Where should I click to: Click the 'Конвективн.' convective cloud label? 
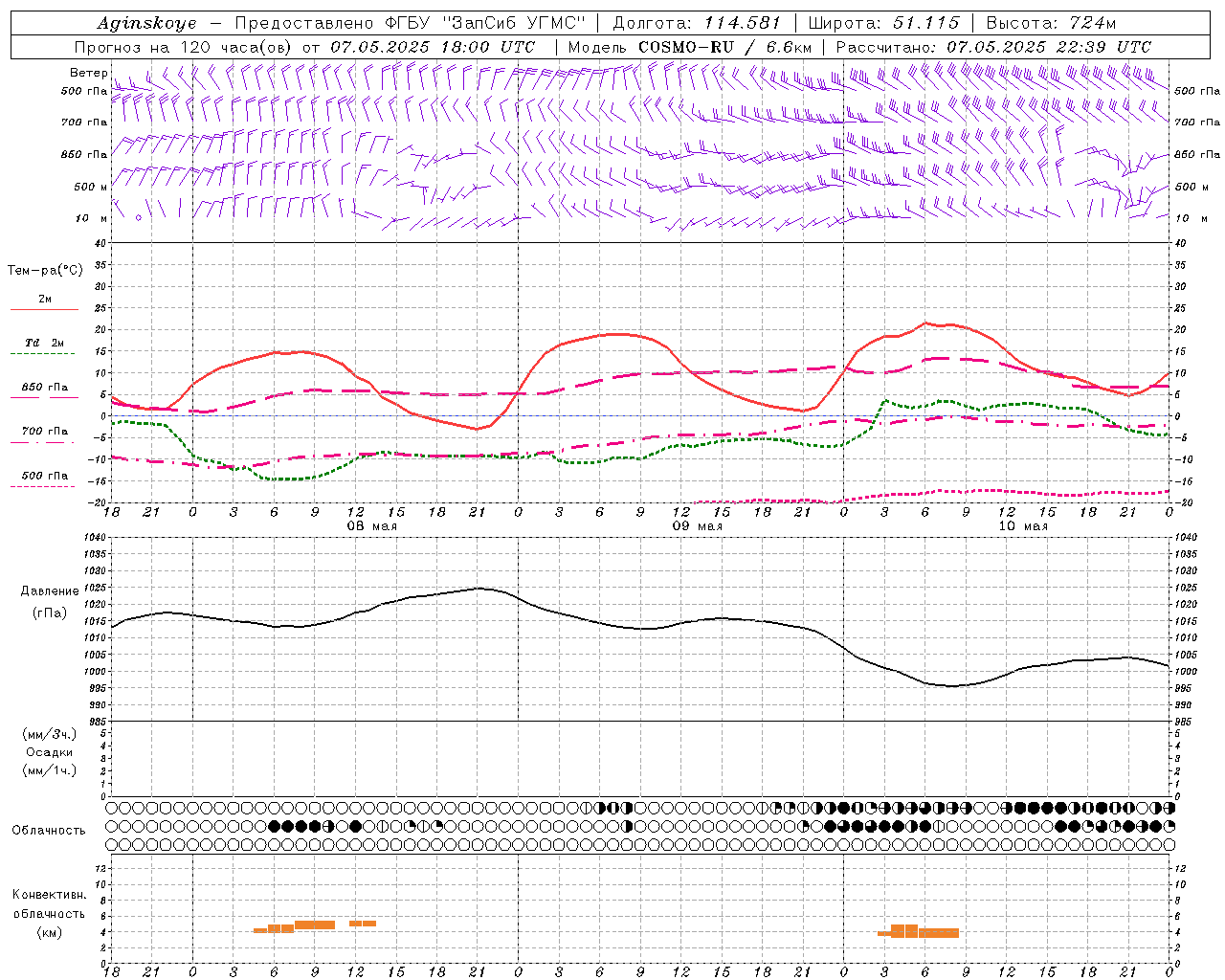(49, 895)
